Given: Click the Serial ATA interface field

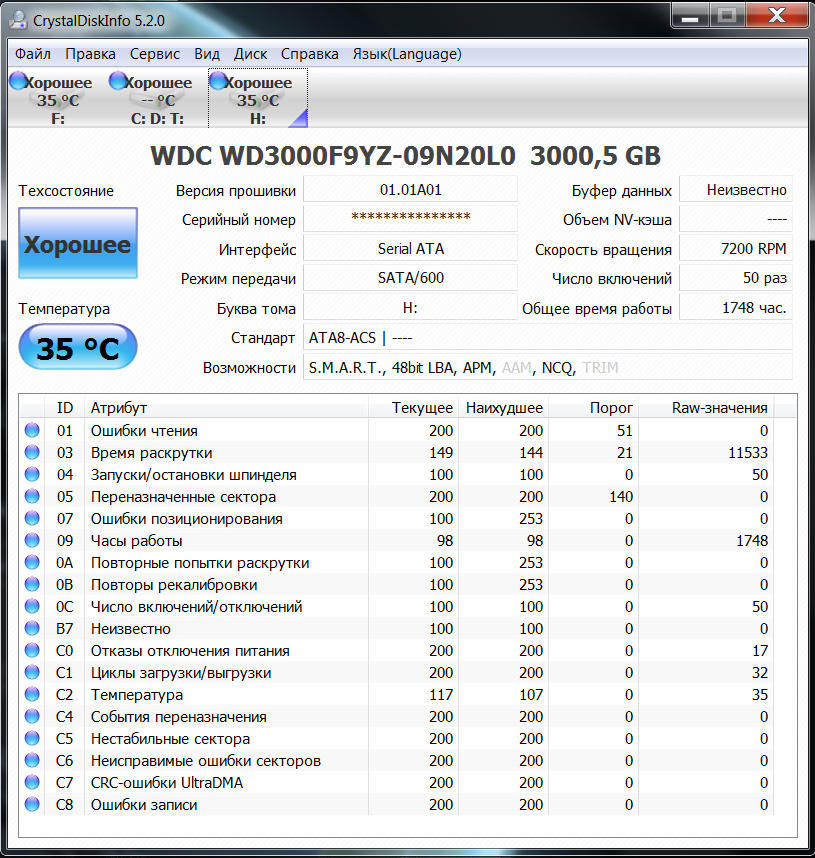Looking at the screenshot, I should 411,248.
